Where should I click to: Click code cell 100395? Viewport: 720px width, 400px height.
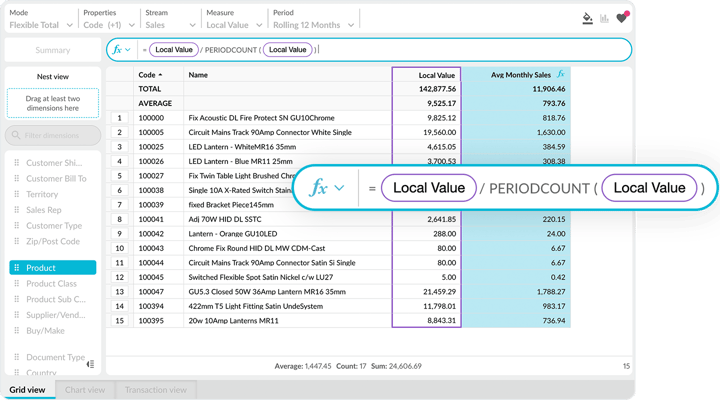158,321
